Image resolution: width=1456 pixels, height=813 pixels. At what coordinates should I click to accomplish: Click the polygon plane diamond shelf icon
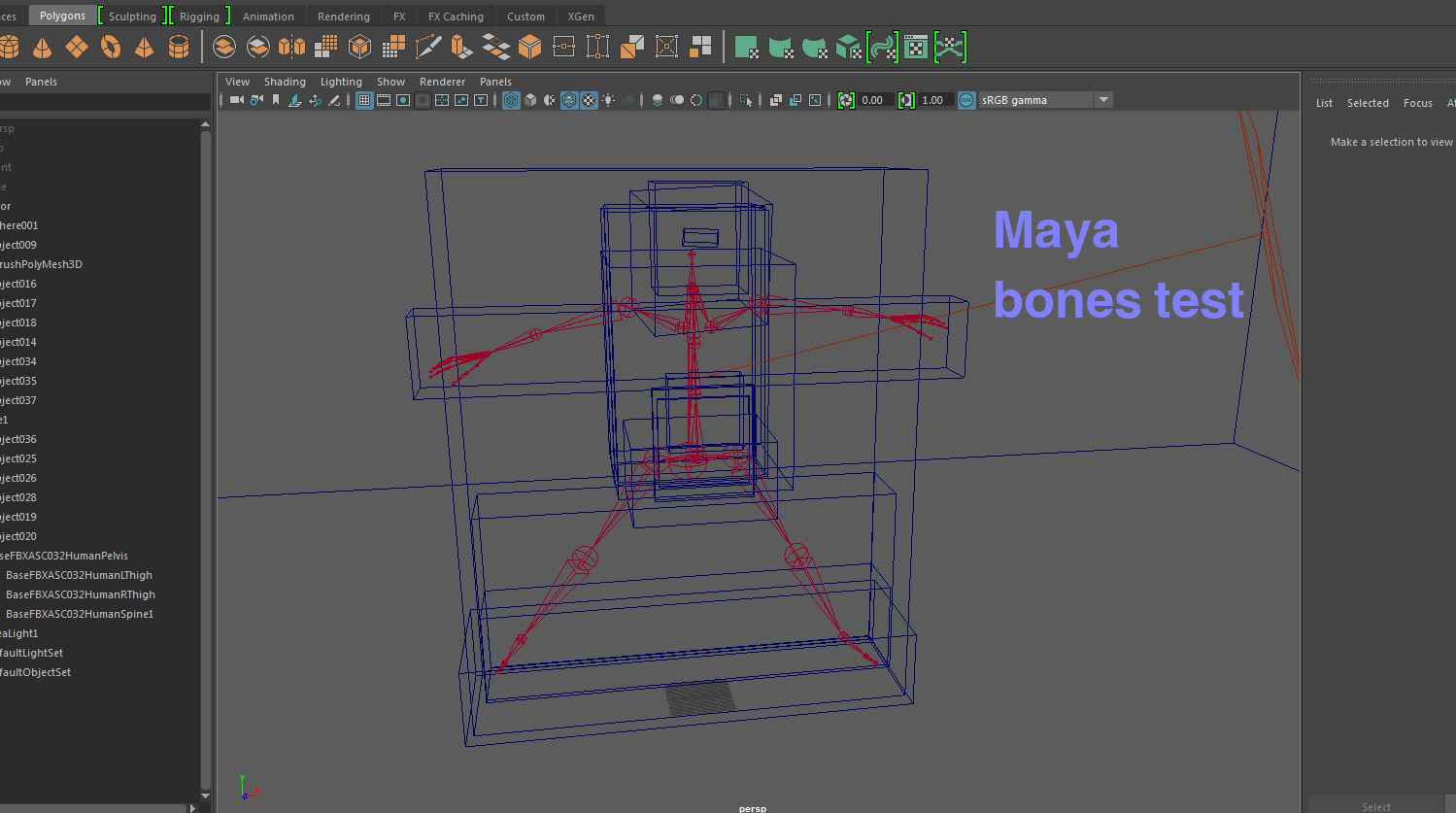point(77,47)
